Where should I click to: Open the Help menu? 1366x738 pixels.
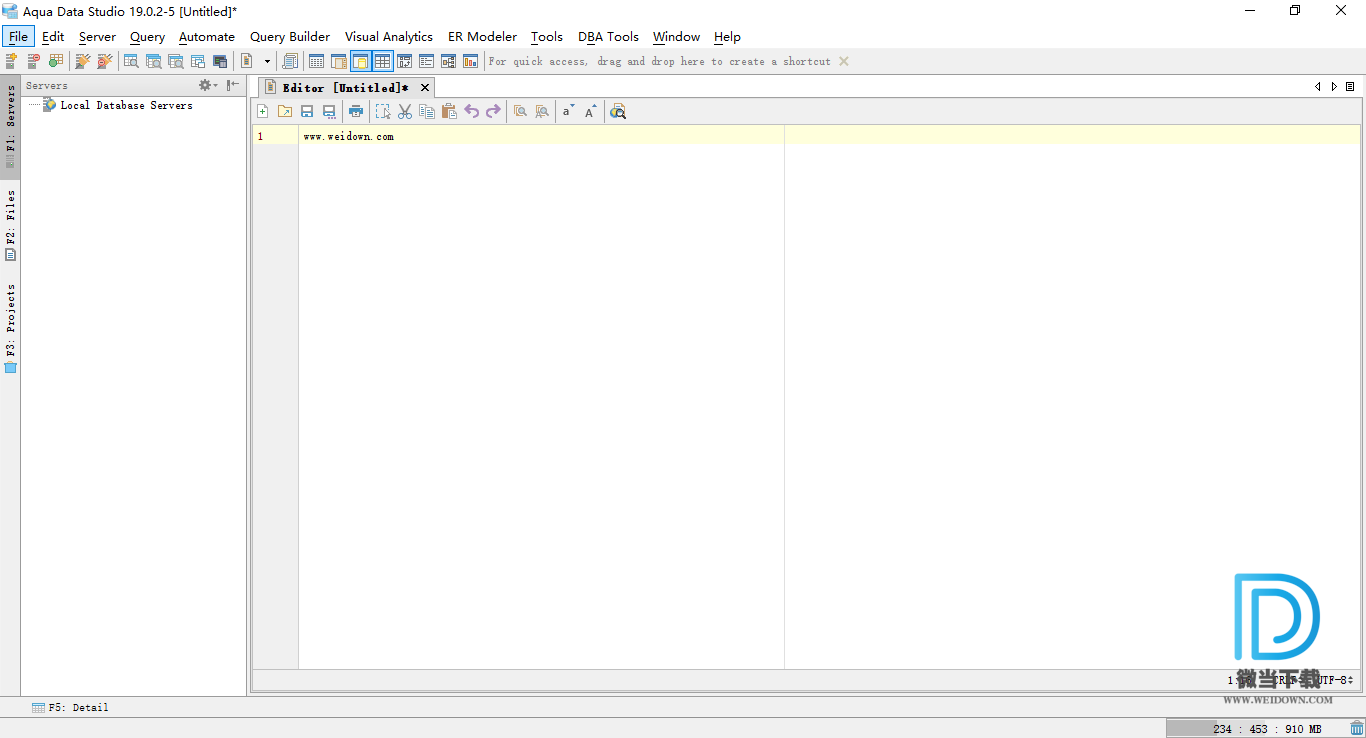[727, 36]
